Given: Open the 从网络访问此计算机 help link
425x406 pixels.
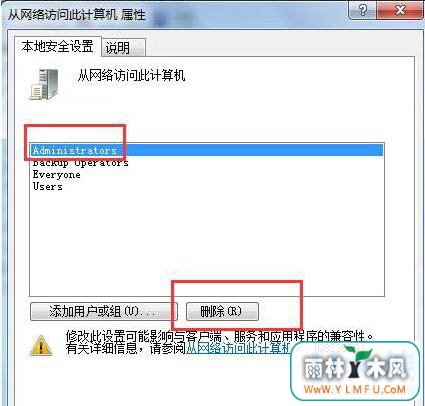Looking at the screenshot, I should (x=238, y=348).
